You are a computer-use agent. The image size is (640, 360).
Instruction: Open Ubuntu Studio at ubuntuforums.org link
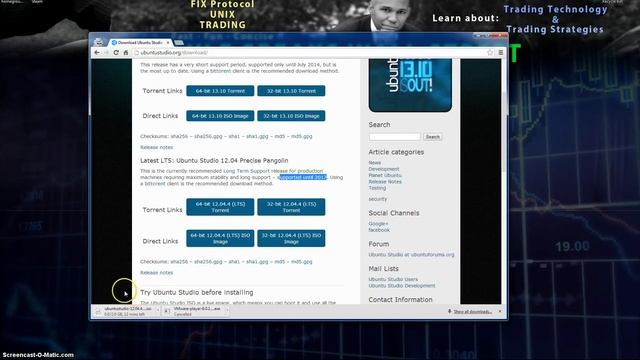tap(411, 255)
